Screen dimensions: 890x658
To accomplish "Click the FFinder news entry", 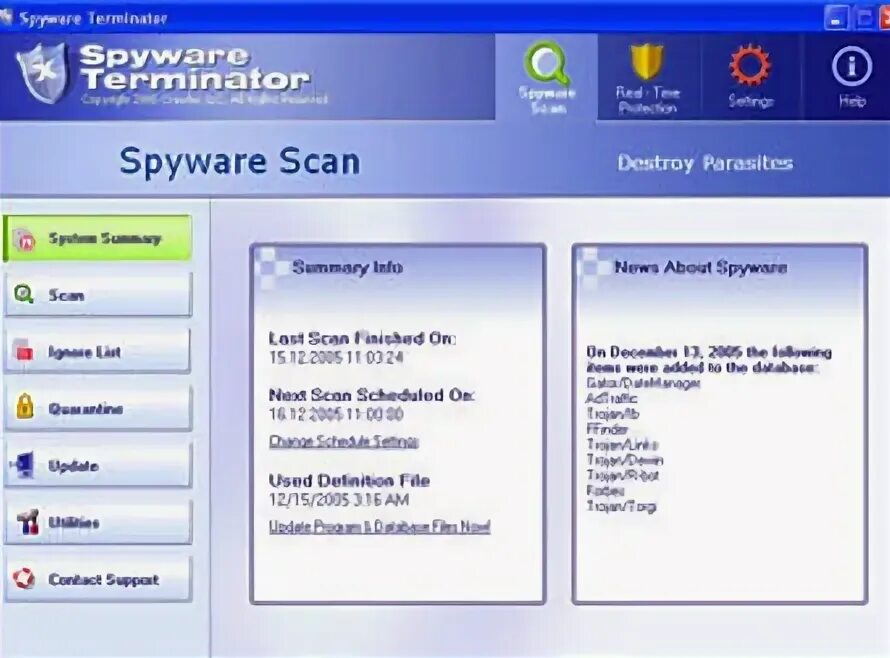I will pos(607,429).
